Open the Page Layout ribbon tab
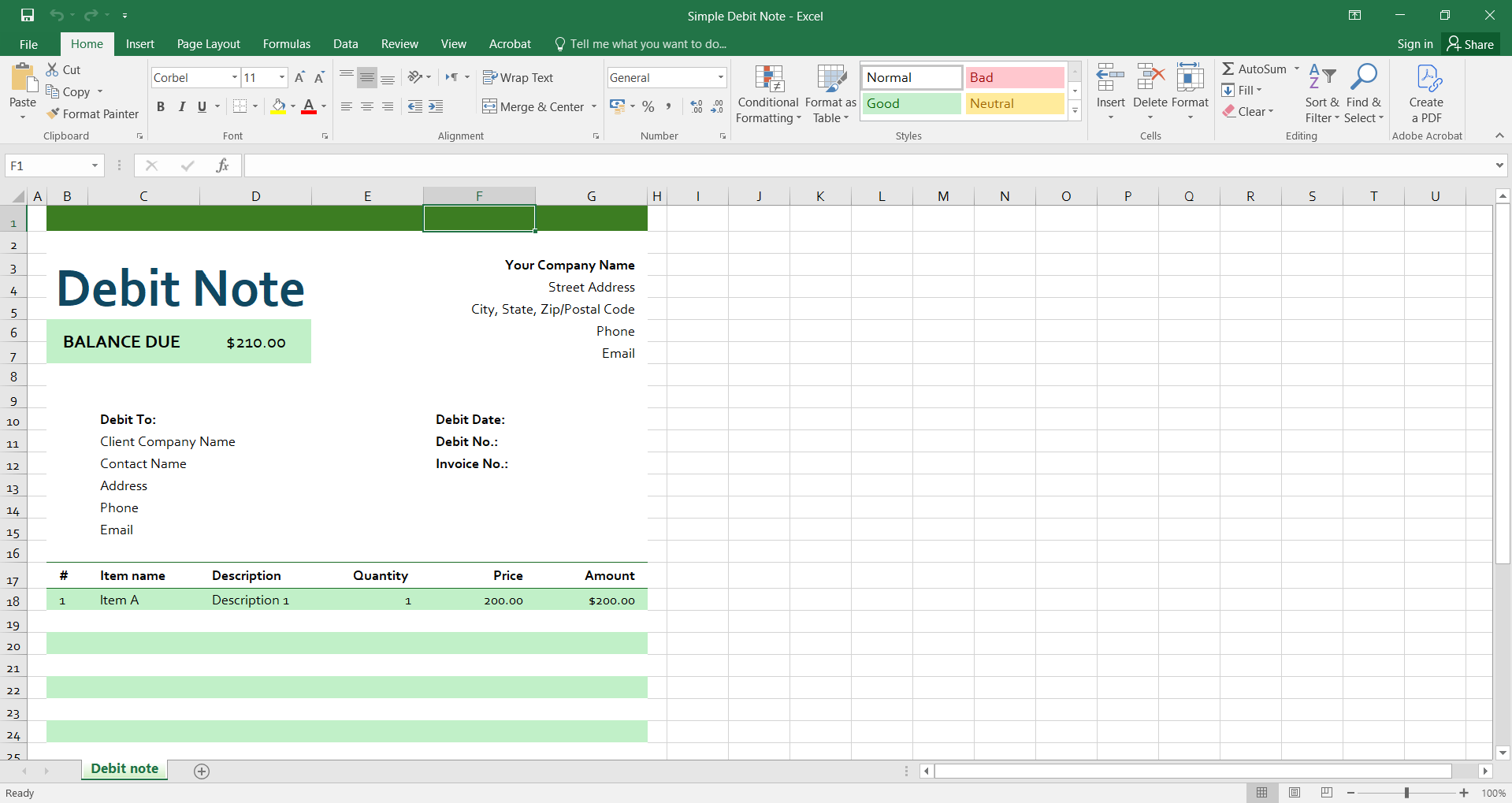Image resolution: width=1512 pixels, height=803 pixels. pos(208,44)
